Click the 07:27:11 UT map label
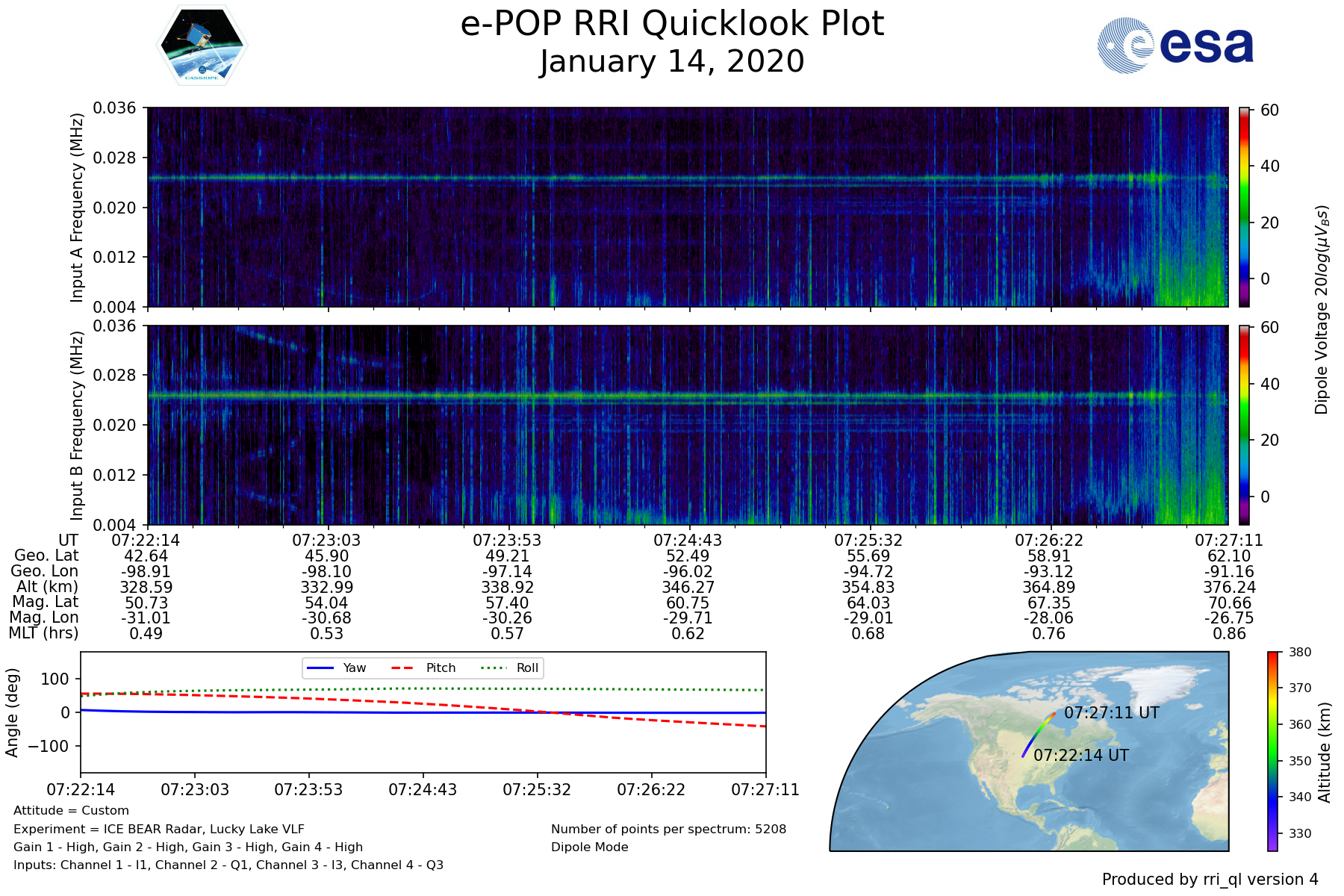The image size is (1344, 896). tap(1111, 713)
